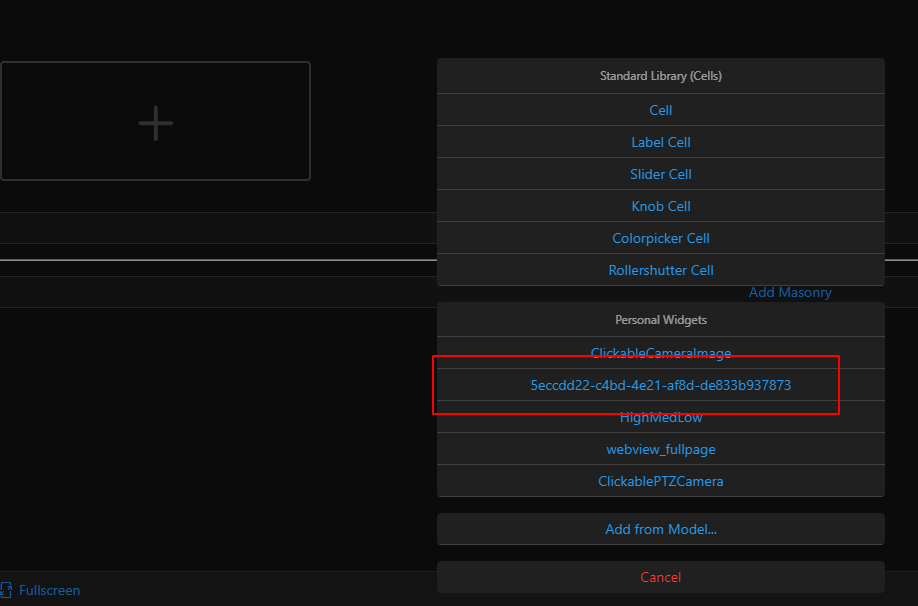Select Cell from the Standard Library
This screenshot has width=918, height=606.
[x=660, y=110]
